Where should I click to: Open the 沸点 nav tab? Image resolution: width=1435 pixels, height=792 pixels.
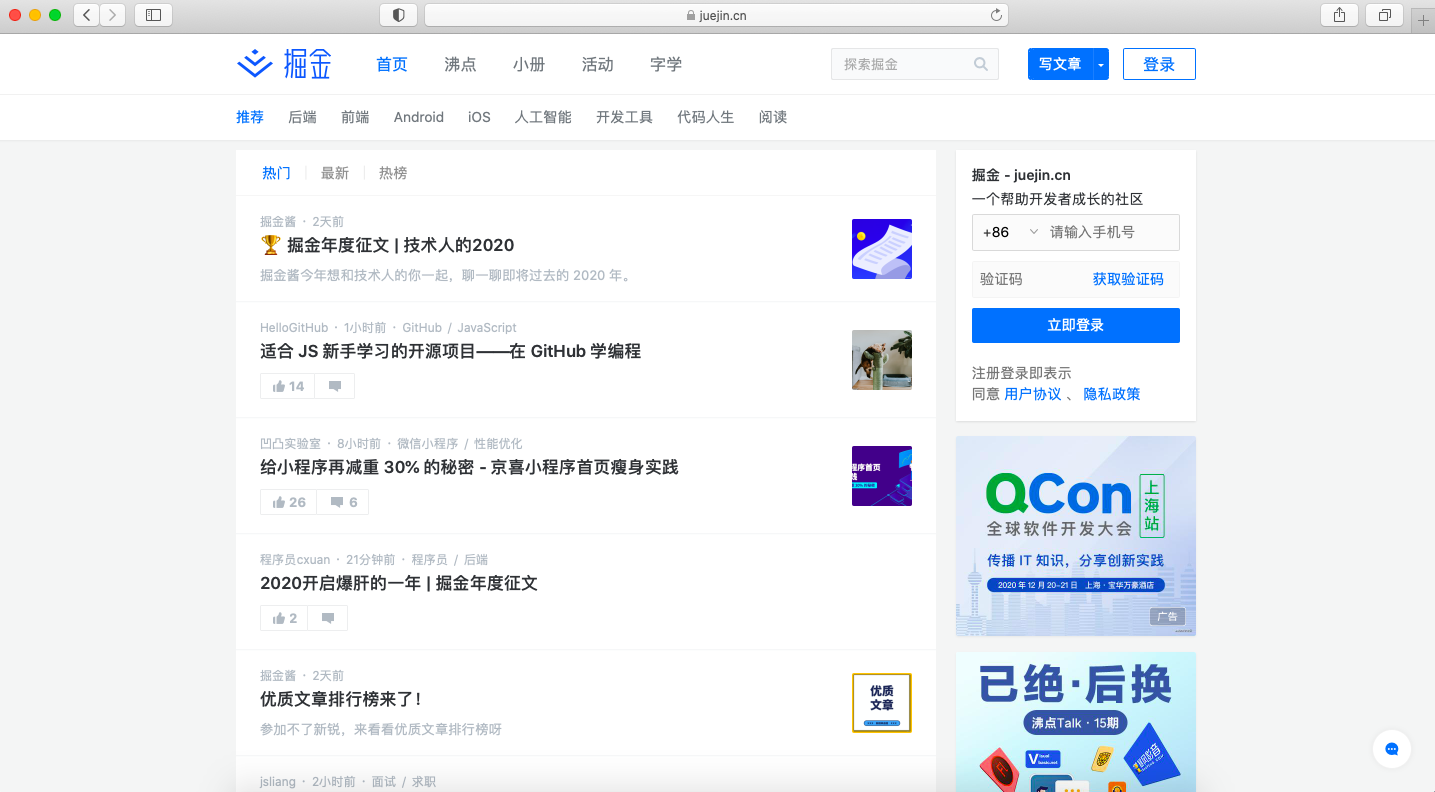tap(460, 64)
